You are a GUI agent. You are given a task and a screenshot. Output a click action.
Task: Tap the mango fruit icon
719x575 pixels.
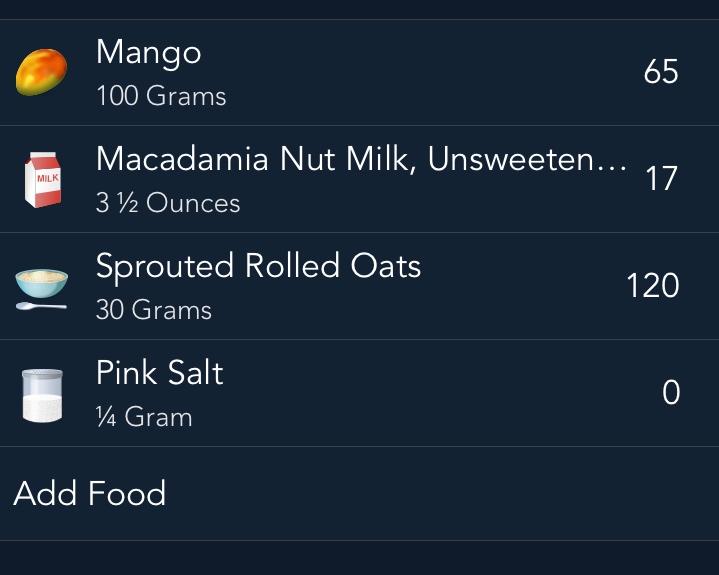[42, 72]
